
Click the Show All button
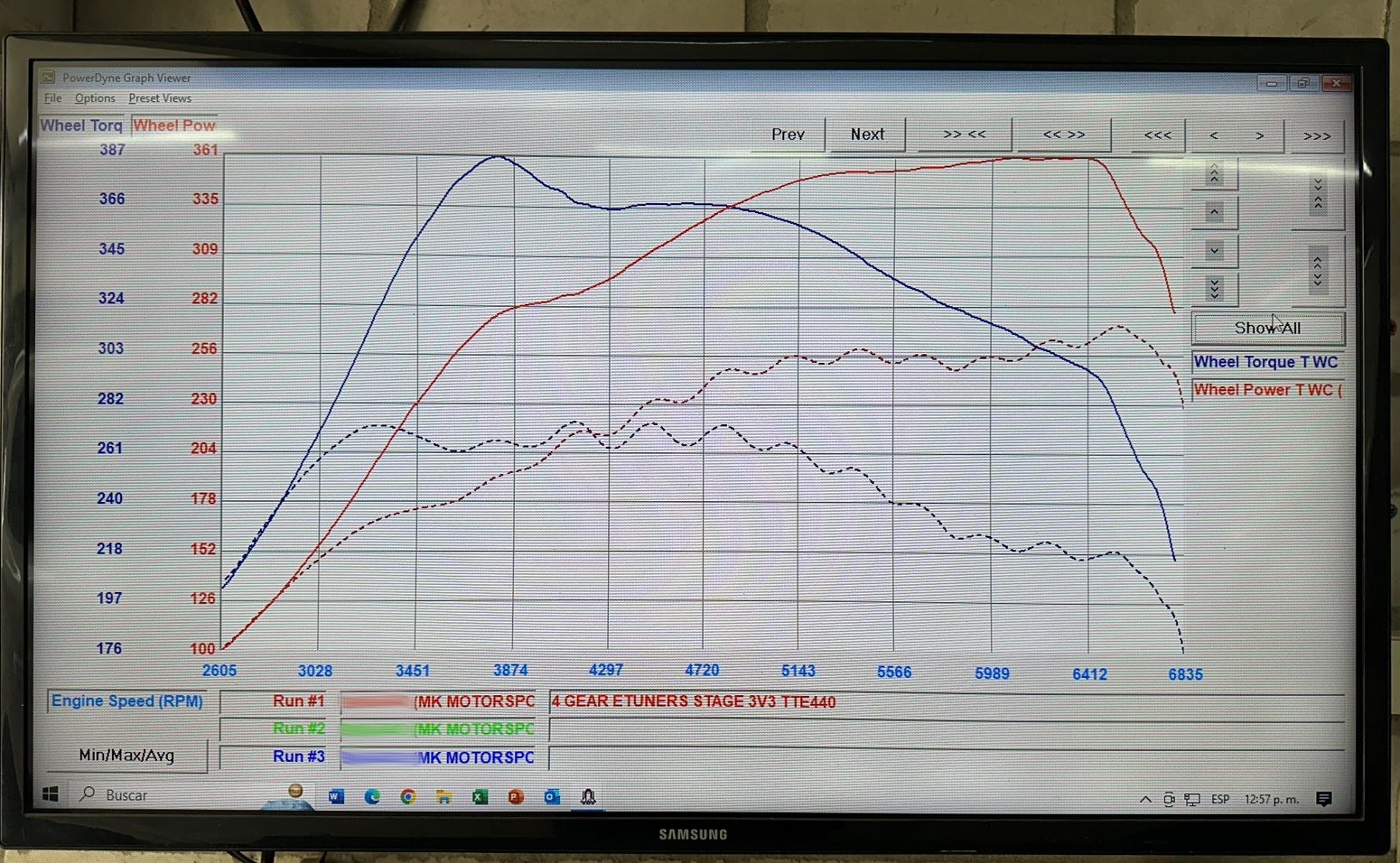click(1267, 329)
